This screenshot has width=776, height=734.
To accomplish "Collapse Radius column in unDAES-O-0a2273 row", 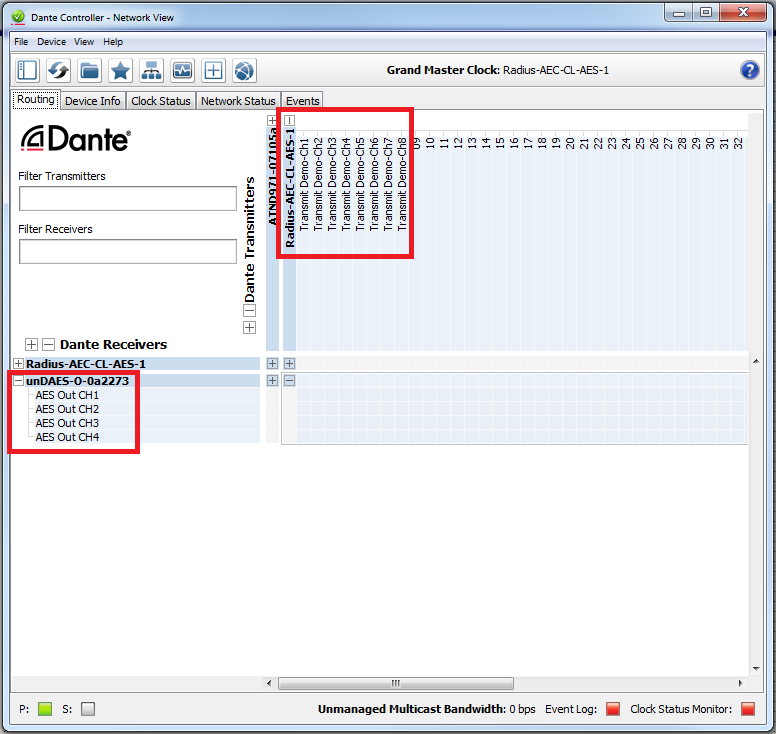I will coord(290,381).
